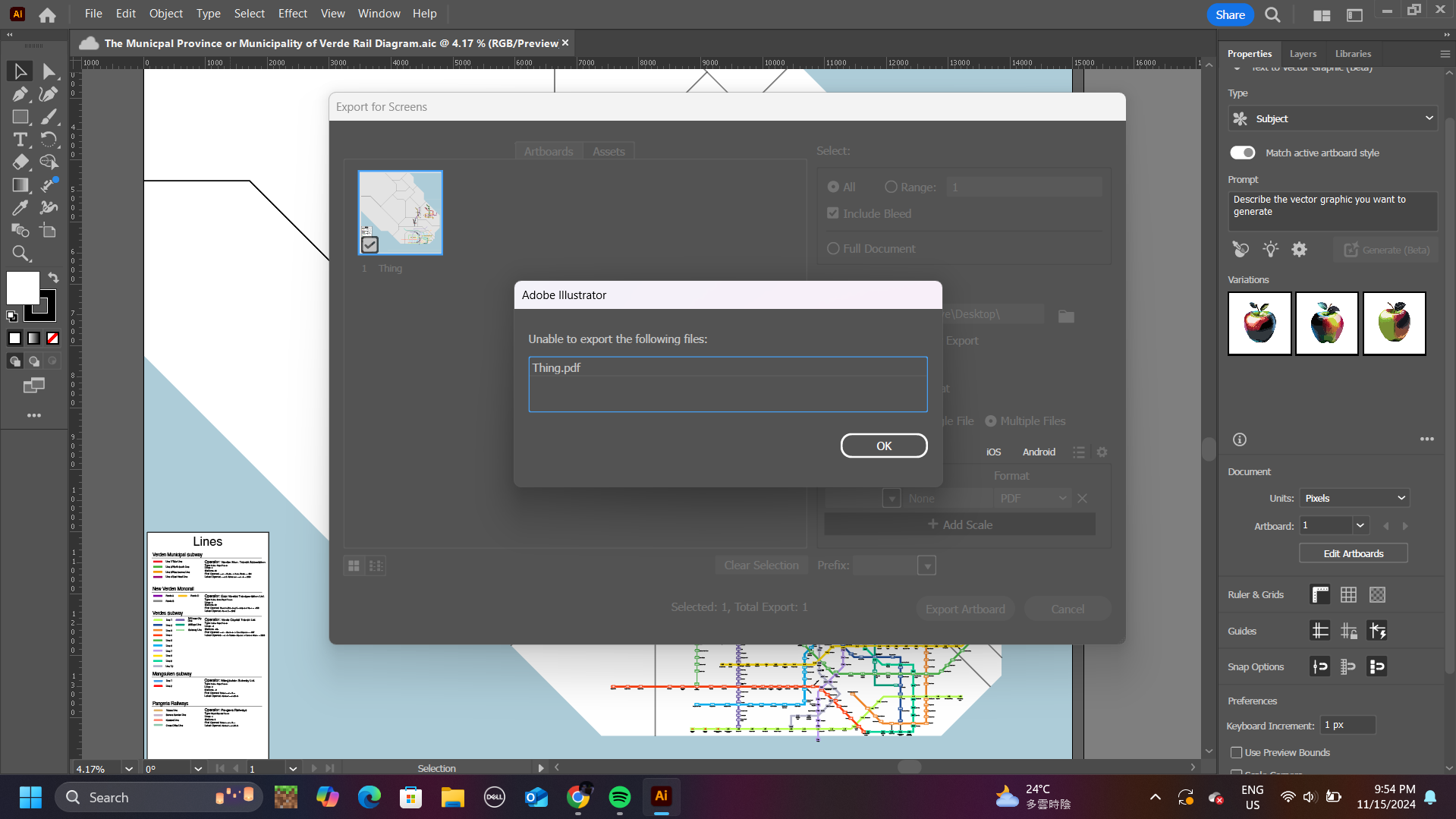Select the Type tool

(x=20, y=140)
